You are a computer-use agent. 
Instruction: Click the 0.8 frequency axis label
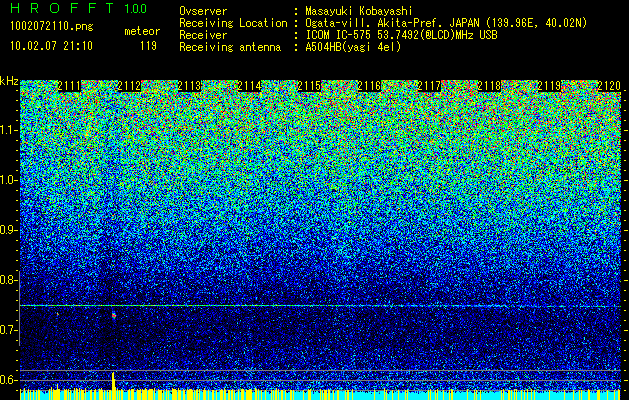click(x=8, y=280)
